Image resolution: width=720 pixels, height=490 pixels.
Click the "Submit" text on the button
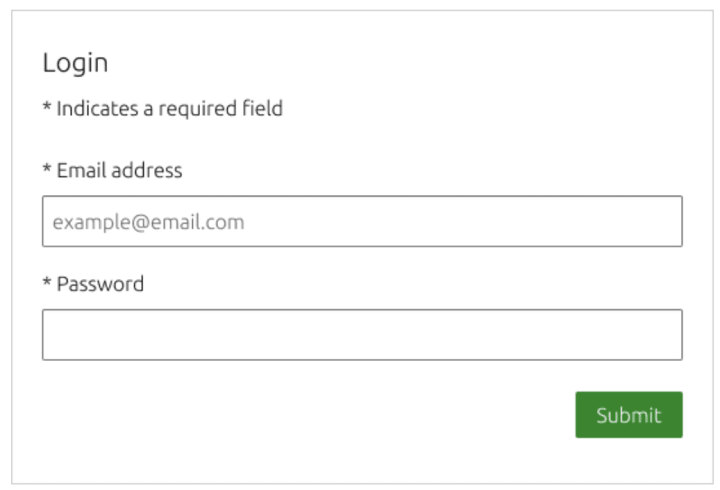[629, 415]
